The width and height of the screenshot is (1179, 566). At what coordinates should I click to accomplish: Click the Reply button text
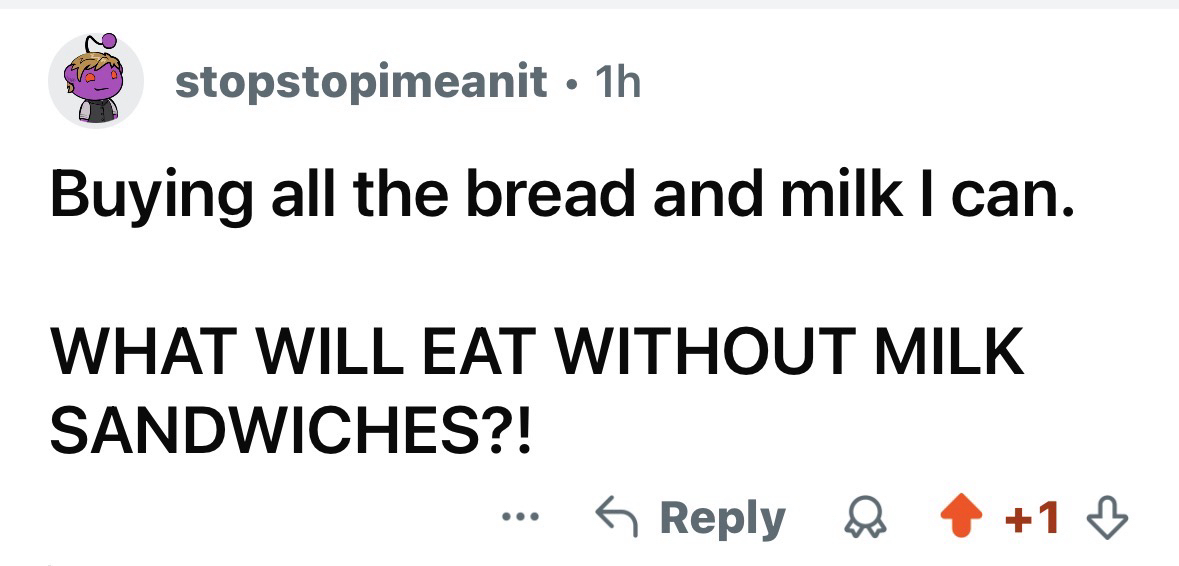723,520
